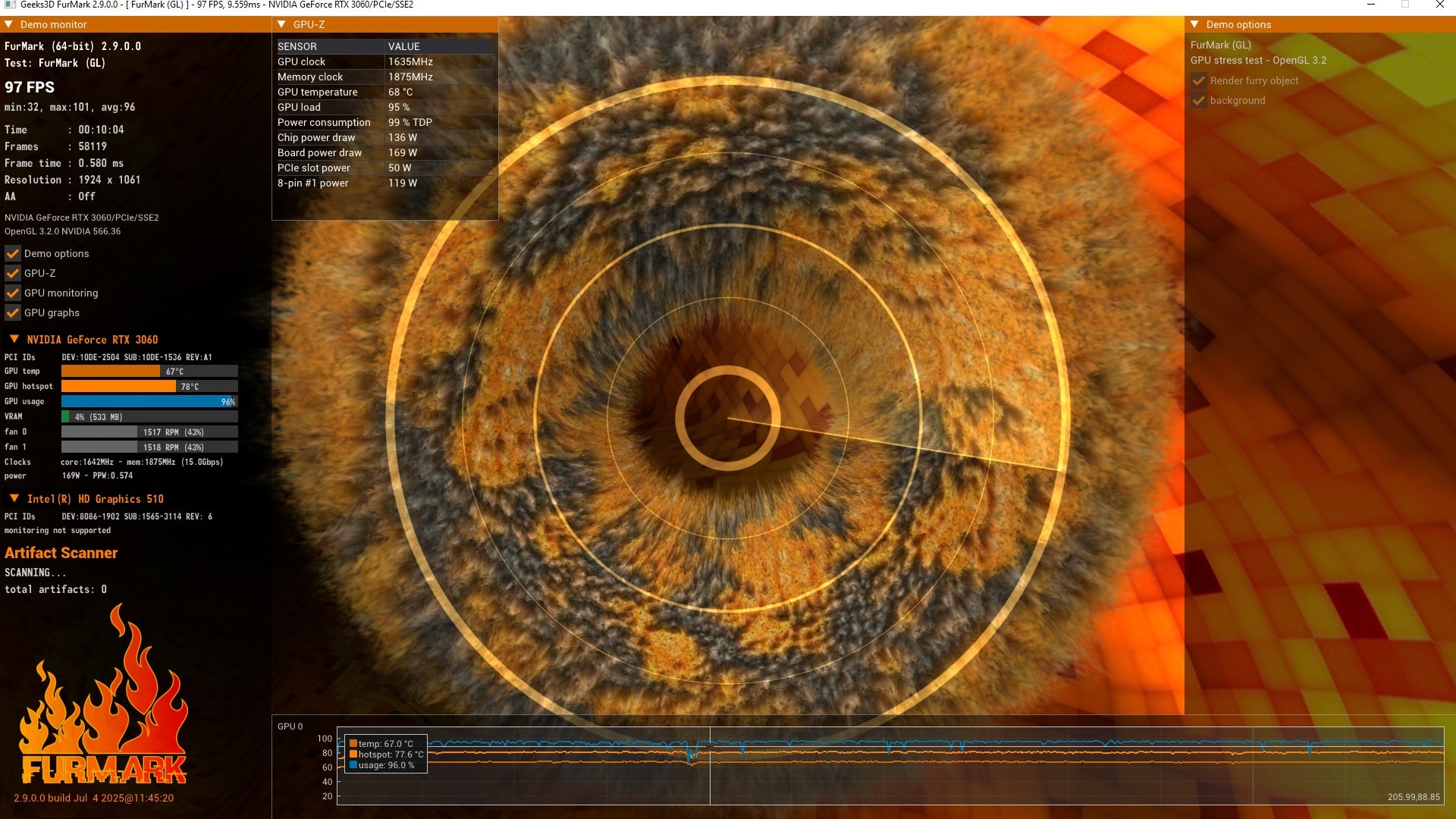Collapse the Demo options panel header

click(1194, 24)
